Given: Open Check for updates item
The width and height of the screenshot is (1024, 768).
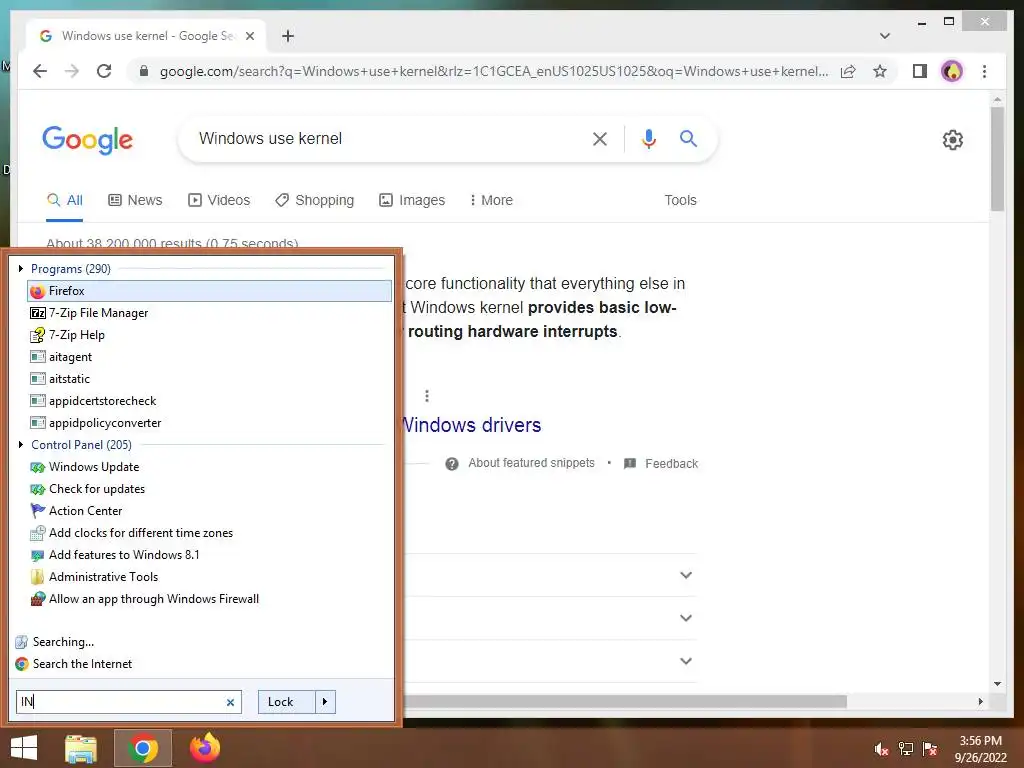Looking at the screenshot, I should point(209,489).
